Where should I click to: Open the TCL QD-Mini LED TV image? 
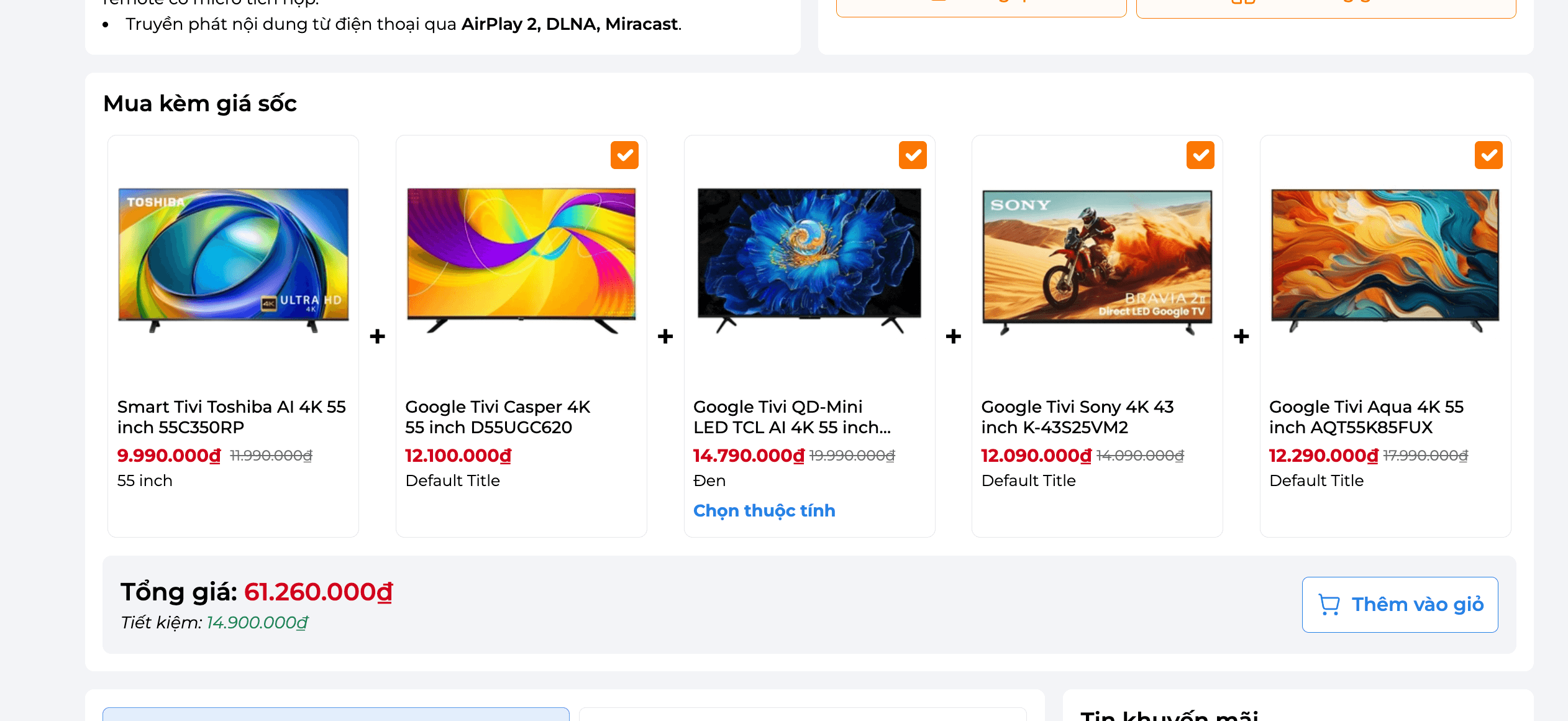coord(809,260)
